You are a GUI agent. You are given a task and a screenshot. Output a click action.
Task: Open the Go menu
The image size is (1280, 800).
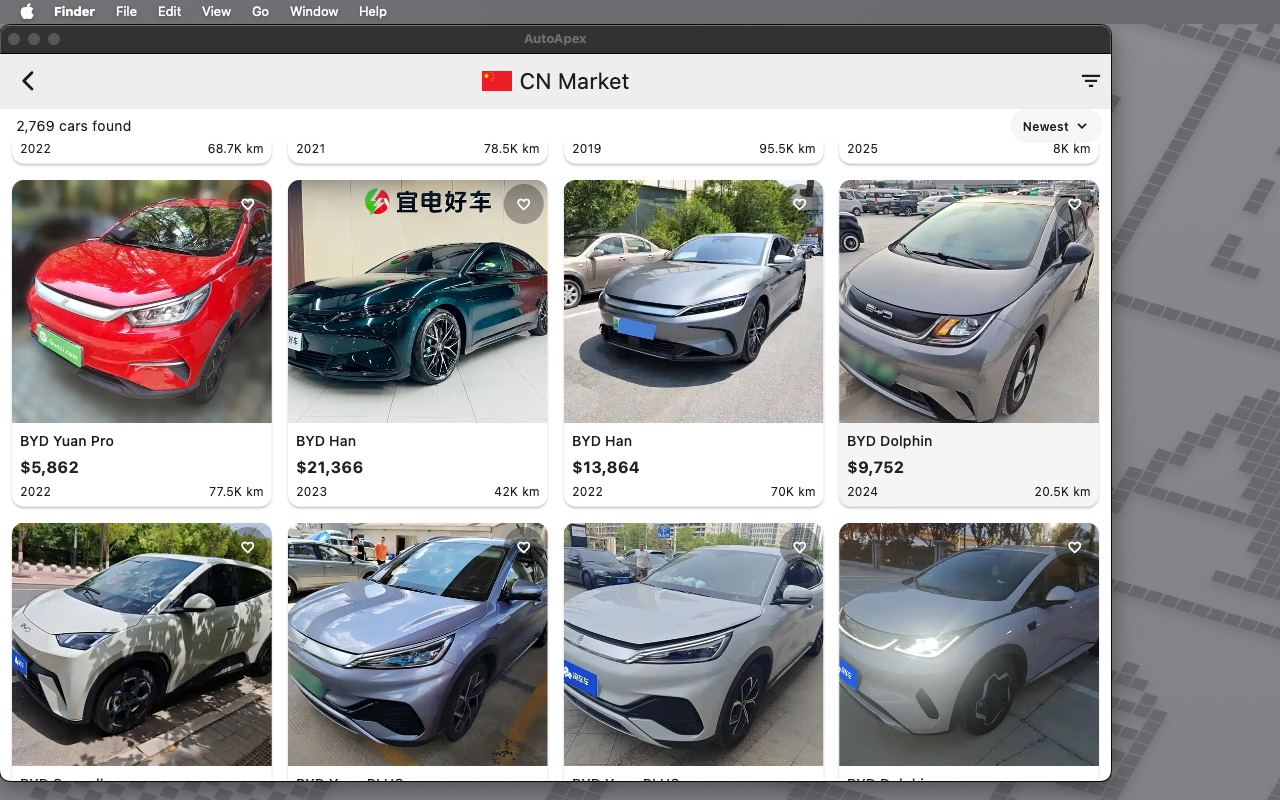[261, 11]
